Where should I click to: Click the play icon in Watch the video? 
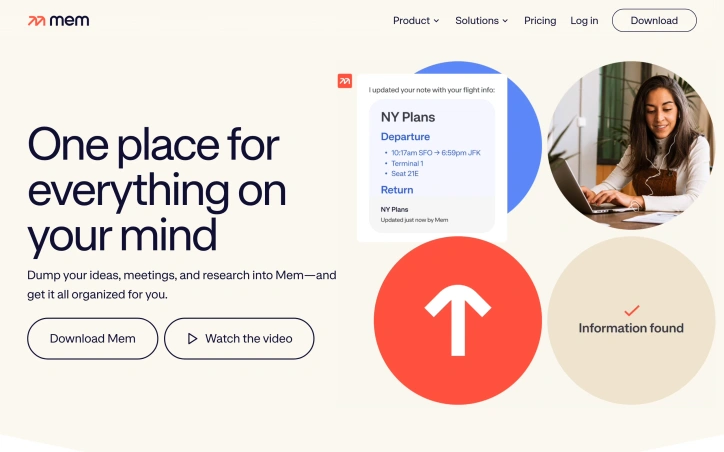click(x=193, y=338)
